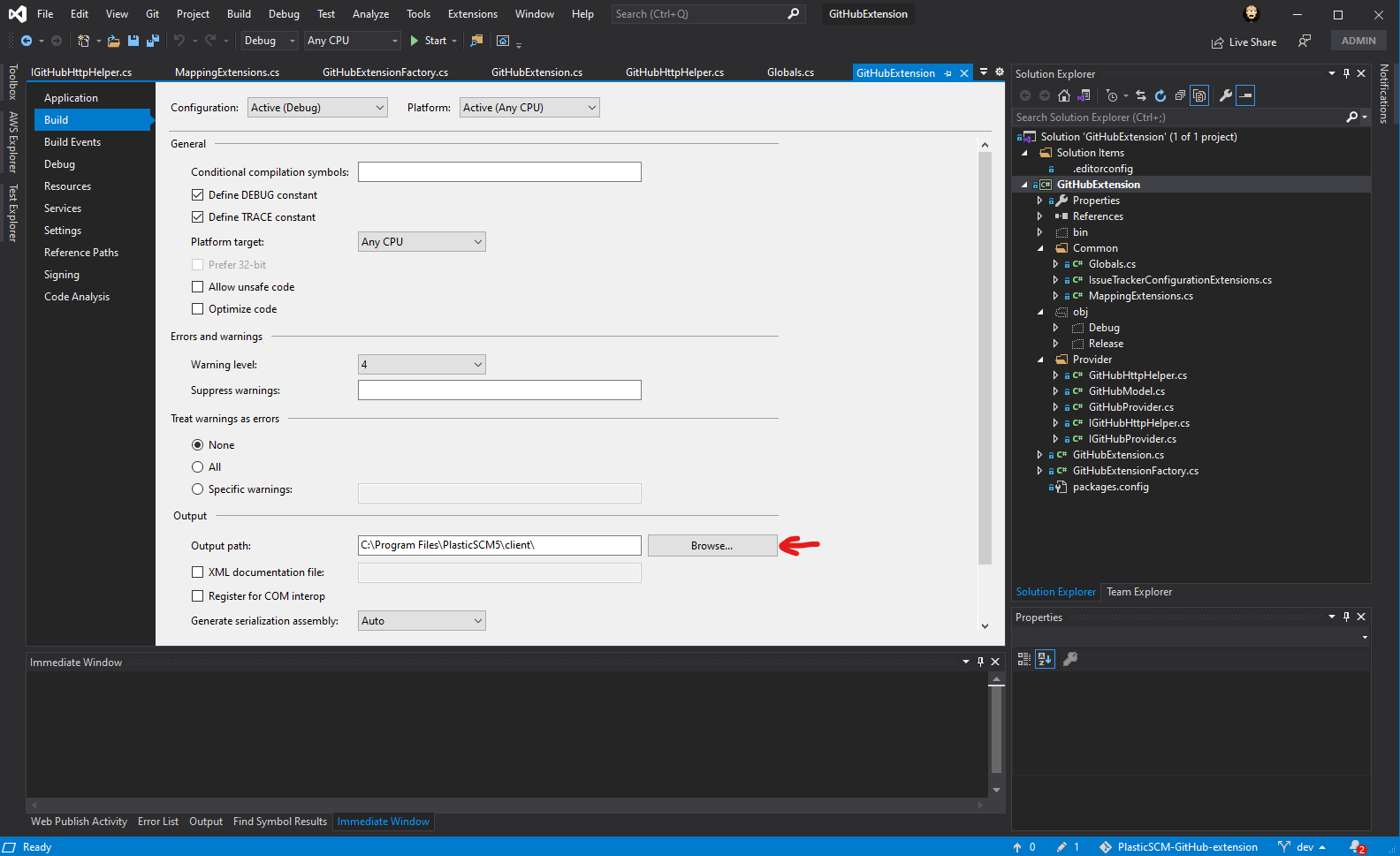Refresh the Solution Explorer
This screenshot has width=1400, height=856.
pyautogui.click(x=1160, y=95)
